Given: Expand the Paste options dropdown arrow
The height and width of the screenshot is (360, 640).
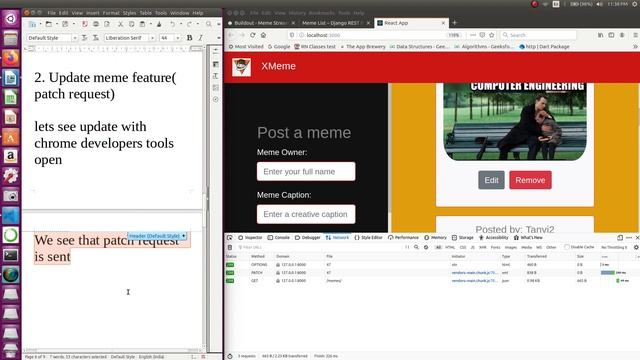Looking at the screenshot, I should click(150, 24).
